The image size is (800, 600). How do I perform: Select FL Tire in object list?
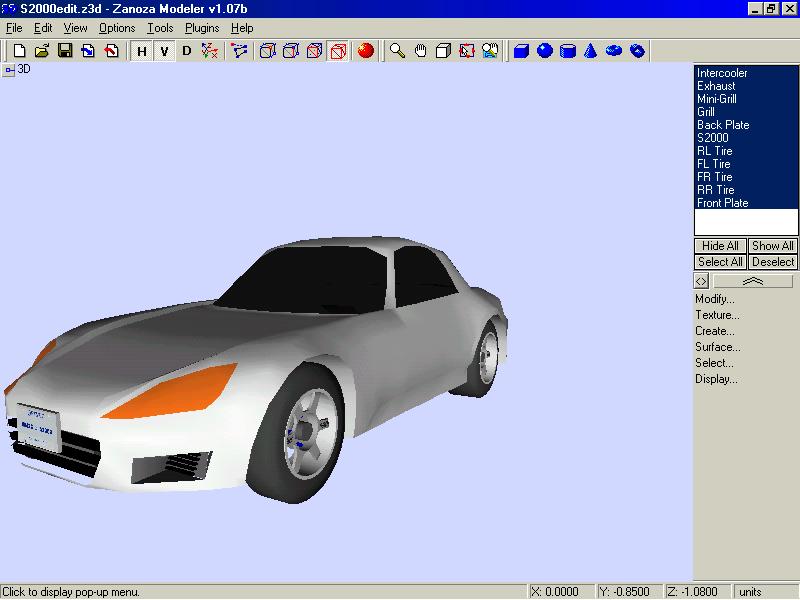click(714, 164)
